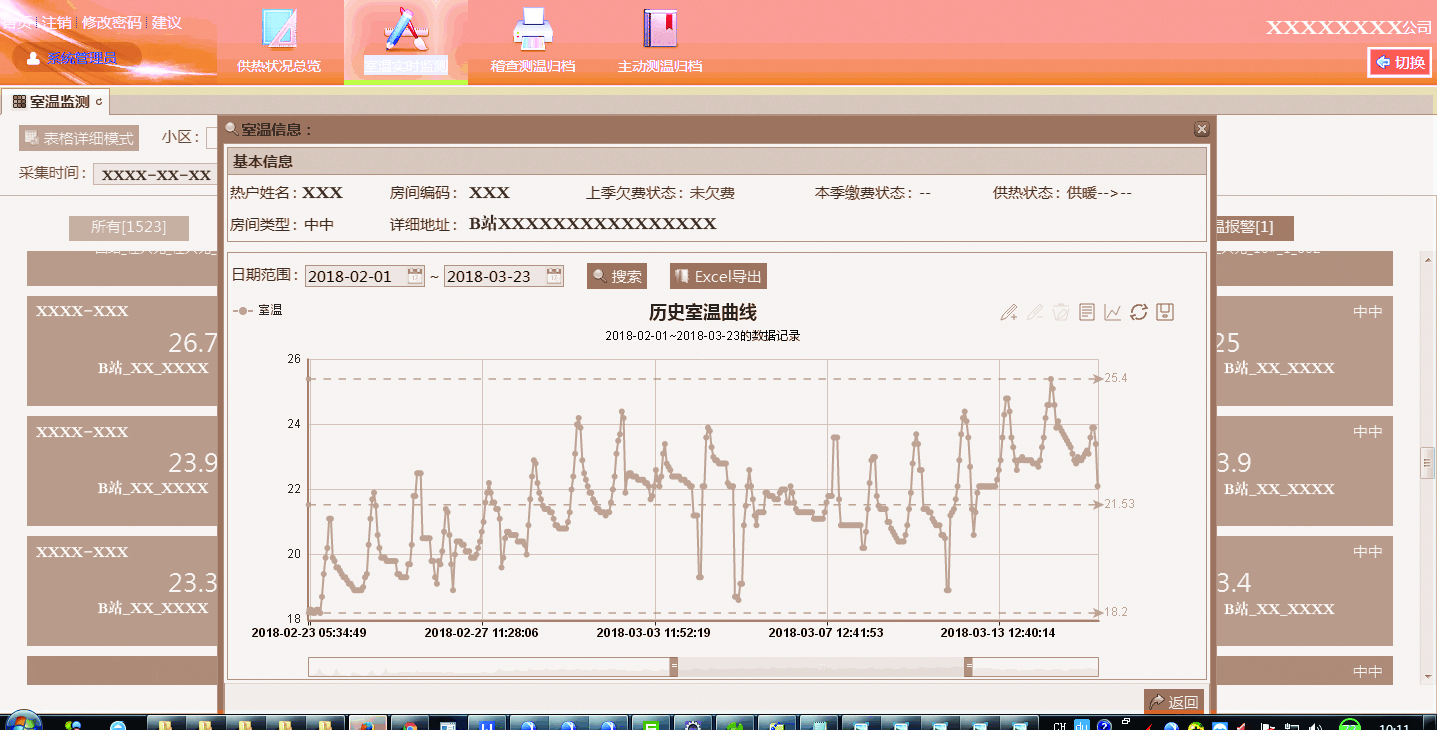The image size is (1437, 730).
Task: Save chart as image icon
Action: pyautogui.click(x=1165, y=313)
